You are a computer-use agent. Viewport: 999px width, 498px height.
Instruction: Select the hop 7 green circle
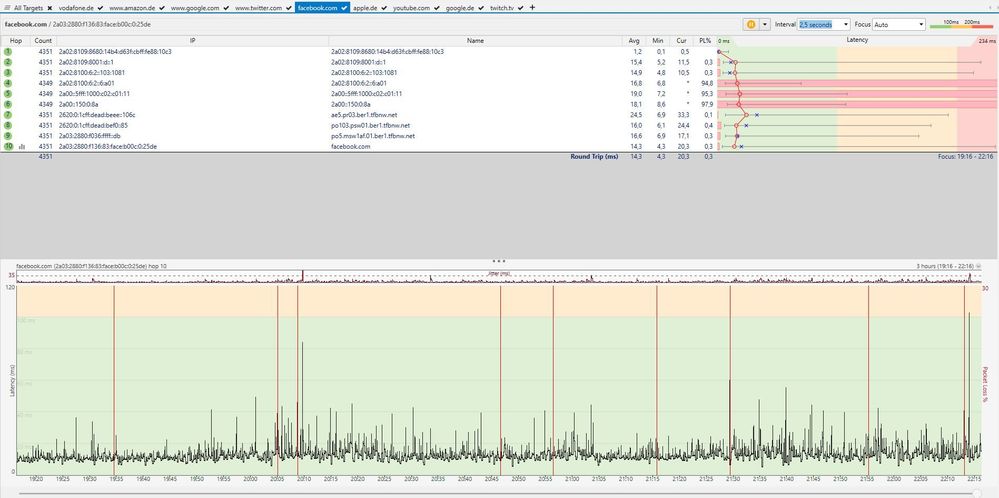pos(7,115)
